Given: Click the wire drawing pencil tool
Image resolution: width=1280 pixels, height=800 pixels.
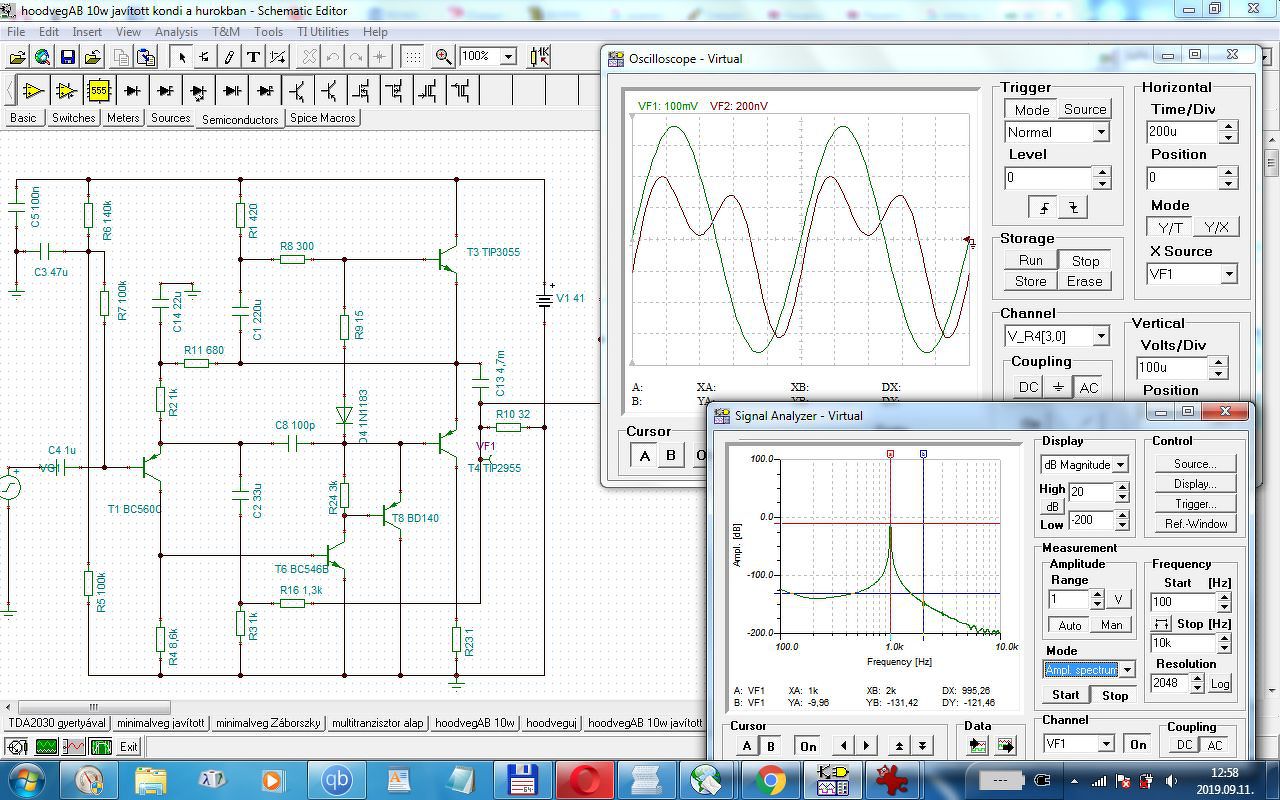Looking at the screenshot, I should pyautogui.click(x=229, y=57).
